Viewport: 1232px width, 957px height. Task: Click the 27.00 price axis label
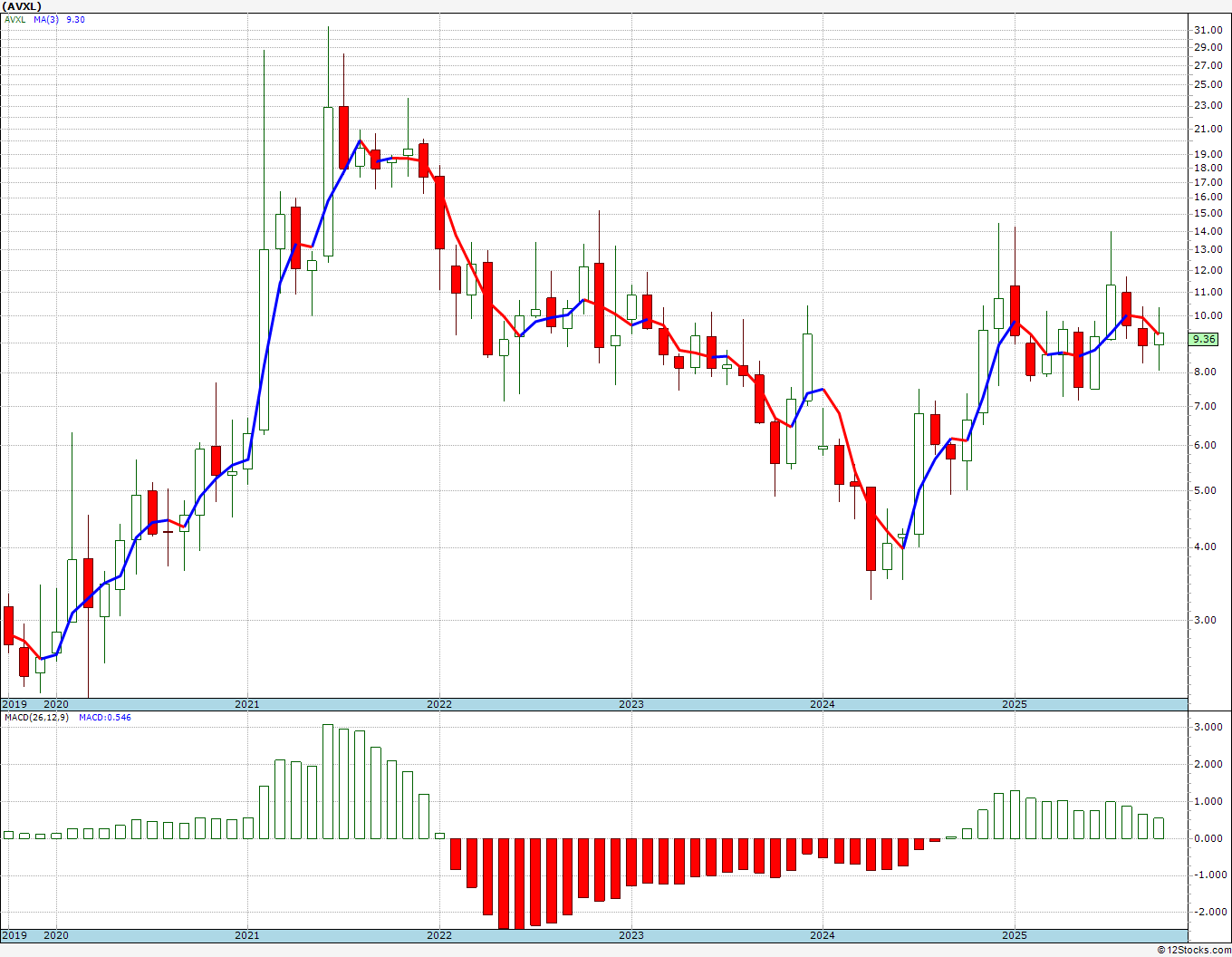[x=1208, y=65]
